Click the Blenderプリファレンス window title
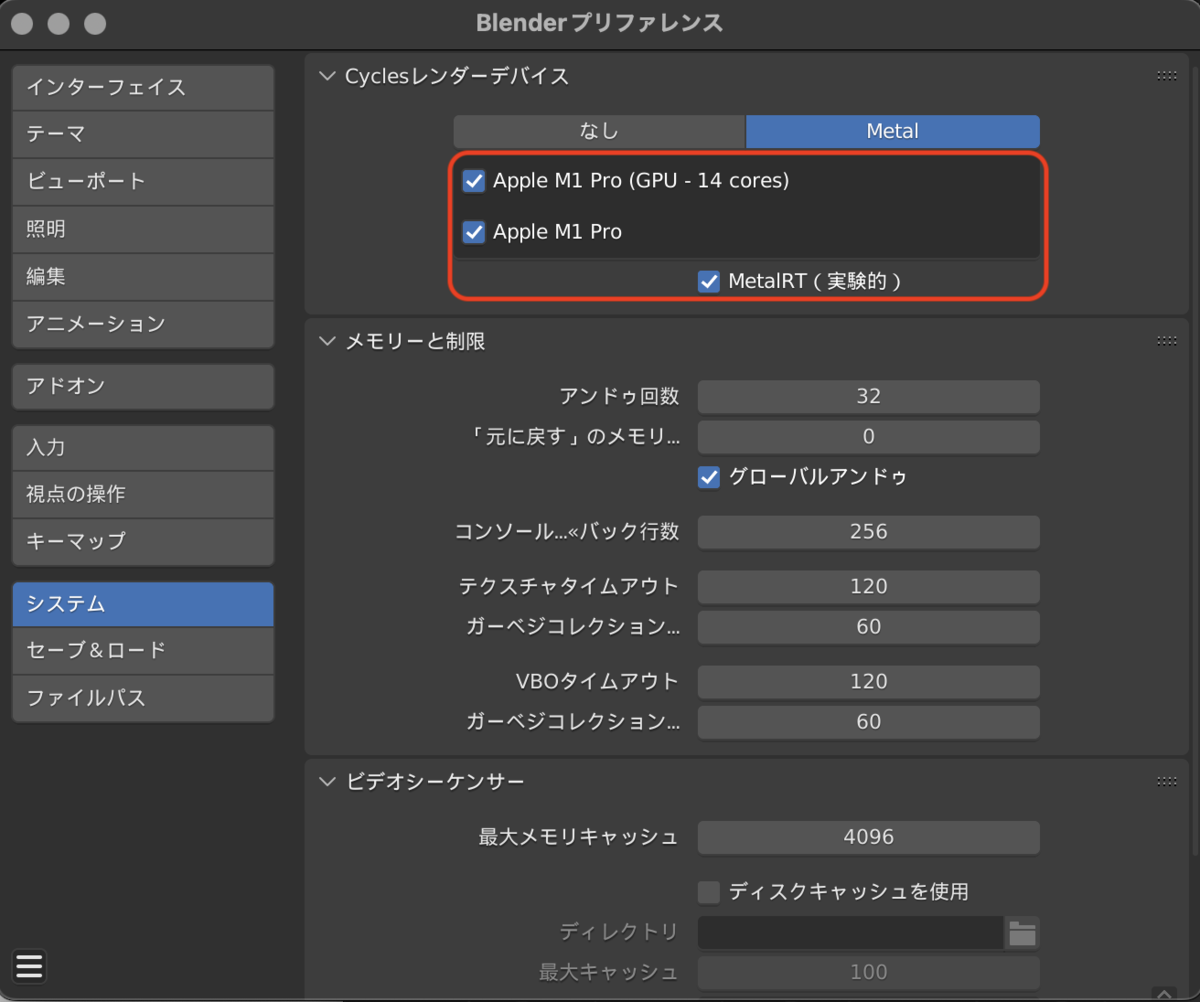Viewport: 1200px width, 1002px height. coord(600,23)
